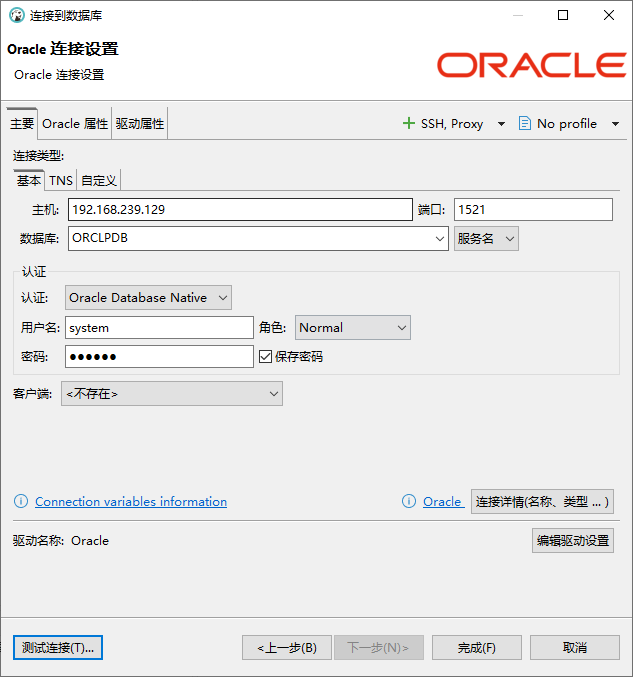The image size is (633, 677).
Task: Toggle the 保存密码 checkbox
Action: (x=265, y=357)
